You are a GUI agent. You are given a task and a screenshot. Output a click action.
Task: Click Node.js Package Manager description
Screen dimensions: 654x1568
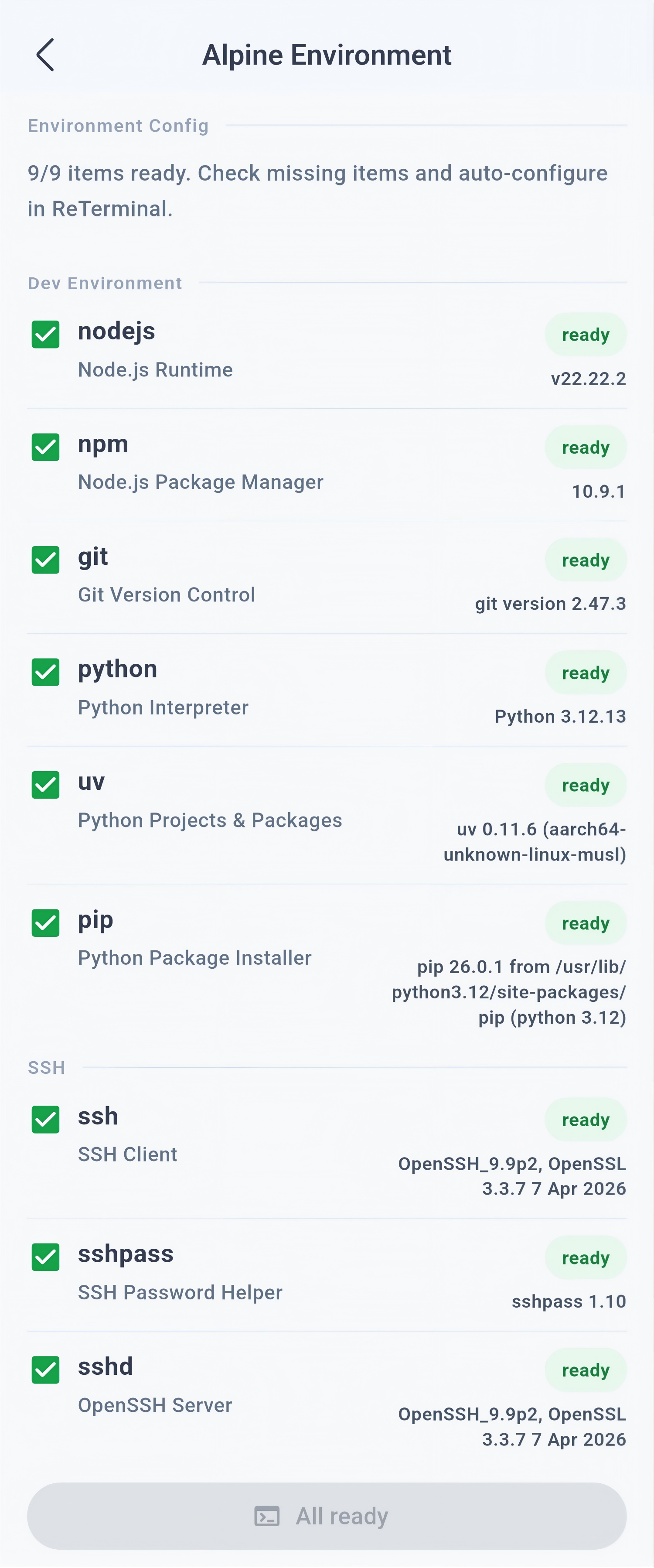(x=201, y=482)
